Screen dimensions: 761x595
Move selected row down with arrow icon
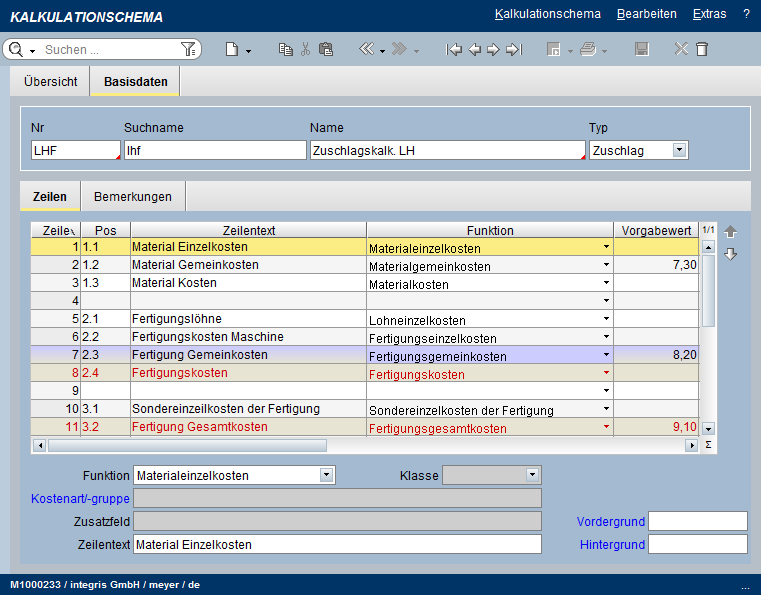730,254
